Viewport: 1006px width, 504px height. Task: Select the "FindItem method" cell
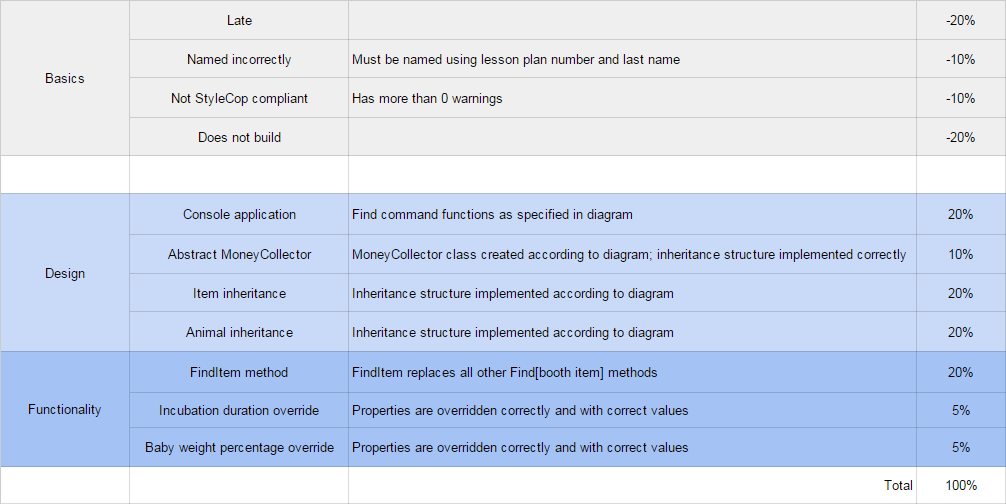click(239, 372)
